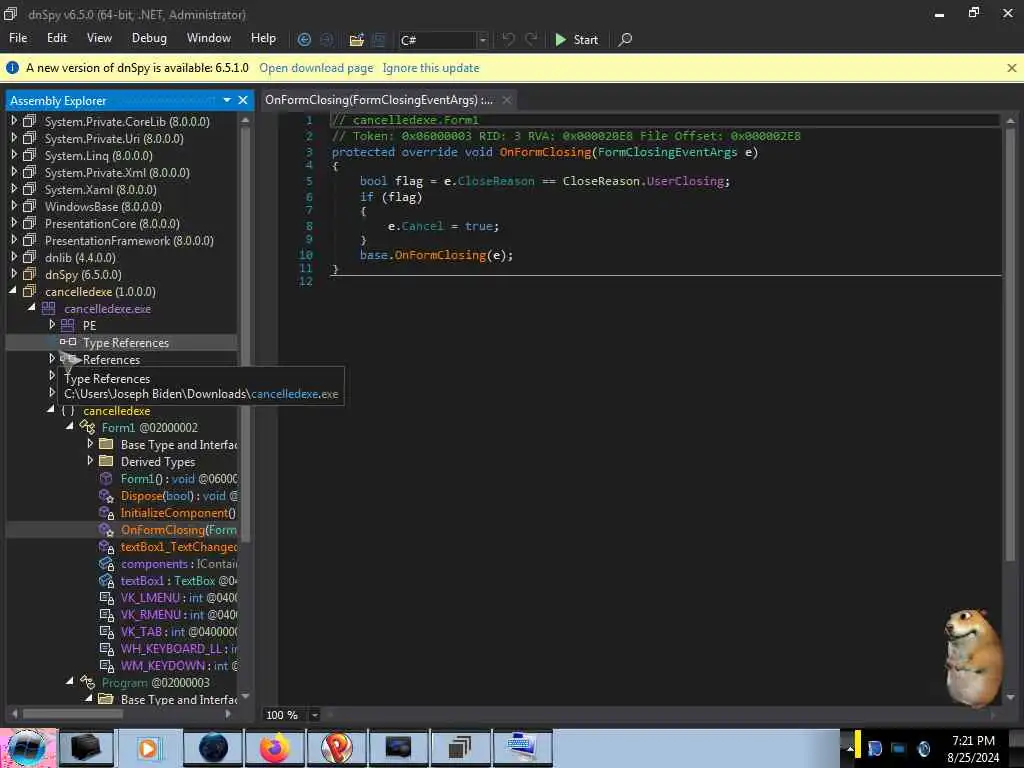Select the OnFormClosing document tab
The height and width of the screenshot is (768, 1024).
379,100
